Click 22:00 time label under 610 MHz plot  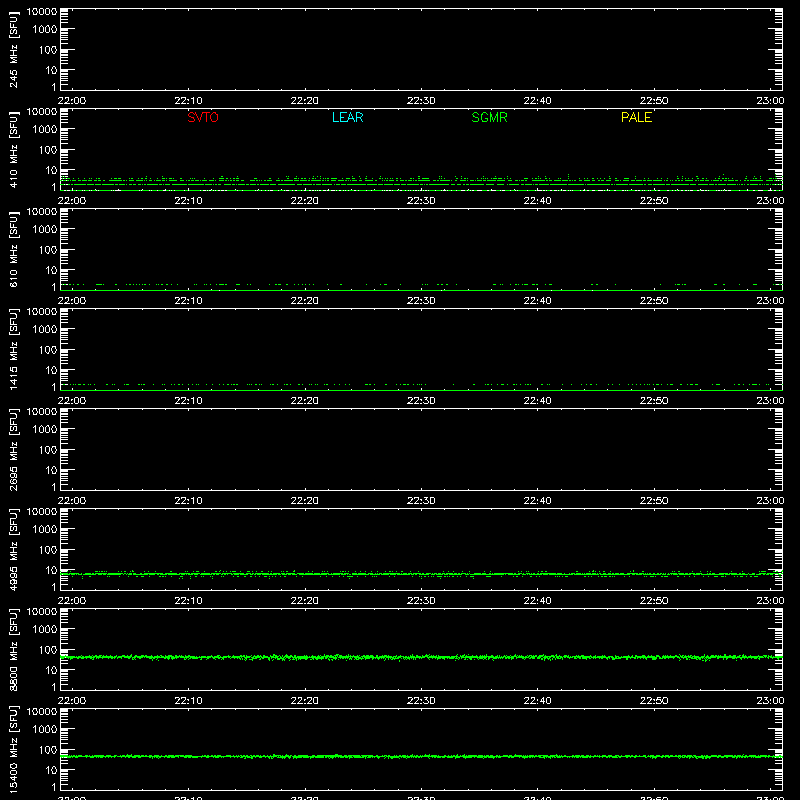[72, 301]
